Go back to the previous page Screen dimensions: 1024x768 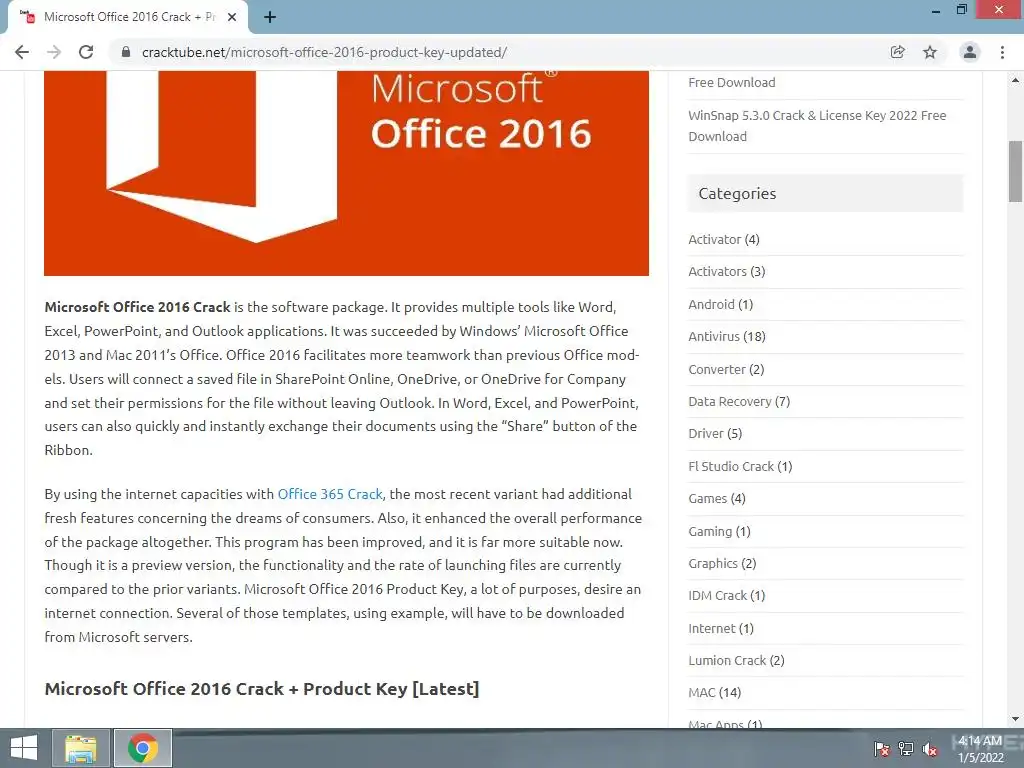[x=22, y=52]
